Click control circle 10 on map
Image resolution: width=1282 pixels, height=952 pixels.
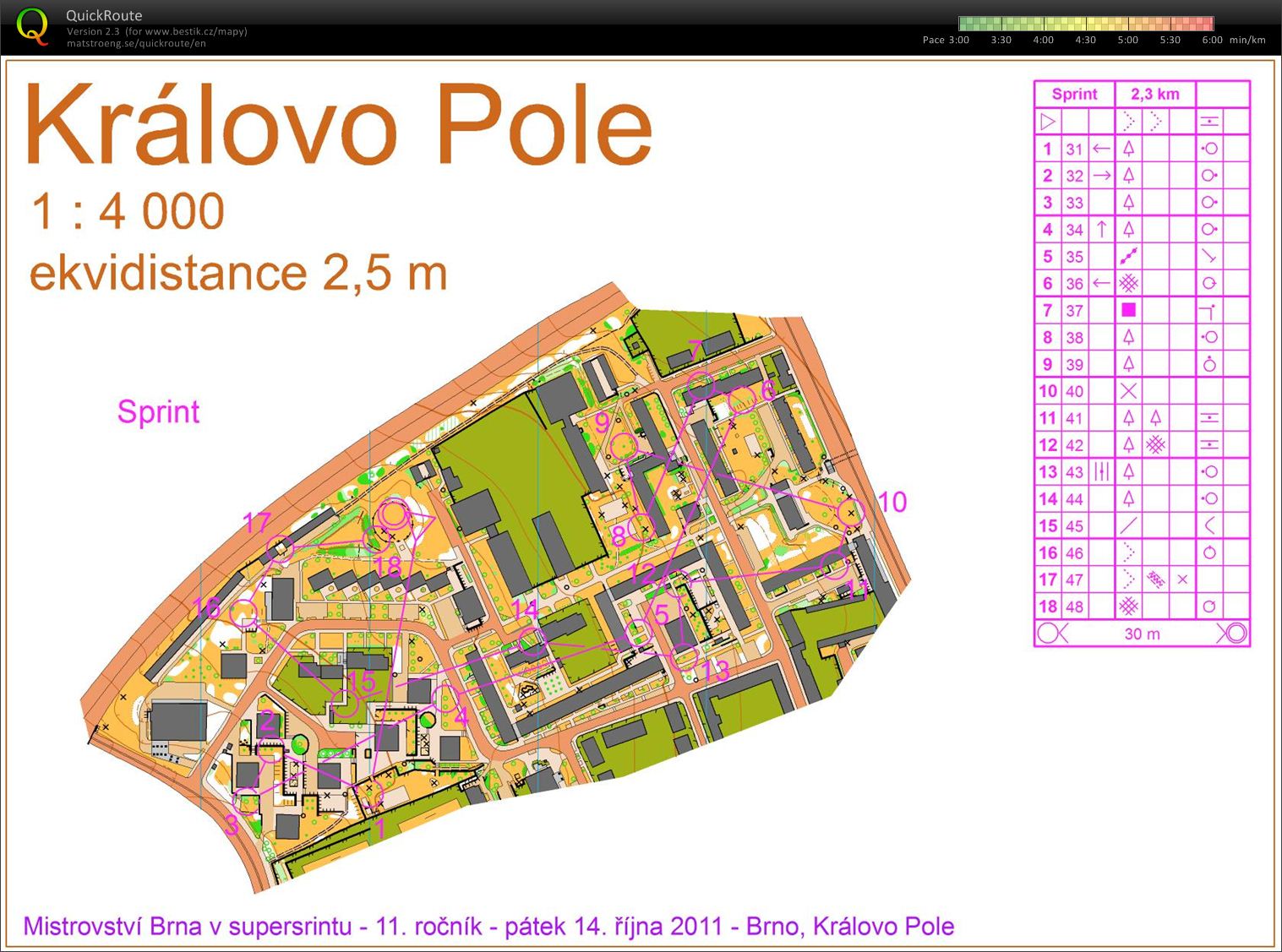[x=850, y=512]
